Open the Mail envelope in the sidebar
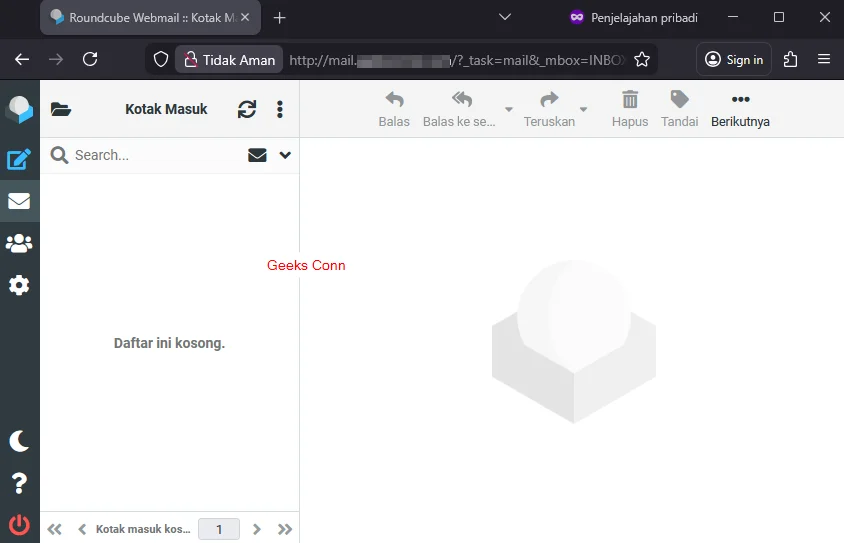The height and width of the screenshot is (543, 844). coord(19,201)
